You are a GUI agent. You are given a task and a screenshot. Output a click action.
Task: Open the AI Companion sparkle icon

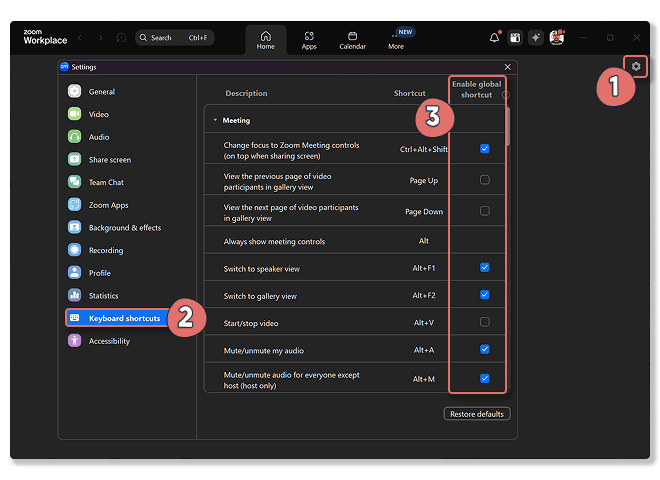(535, 37)
